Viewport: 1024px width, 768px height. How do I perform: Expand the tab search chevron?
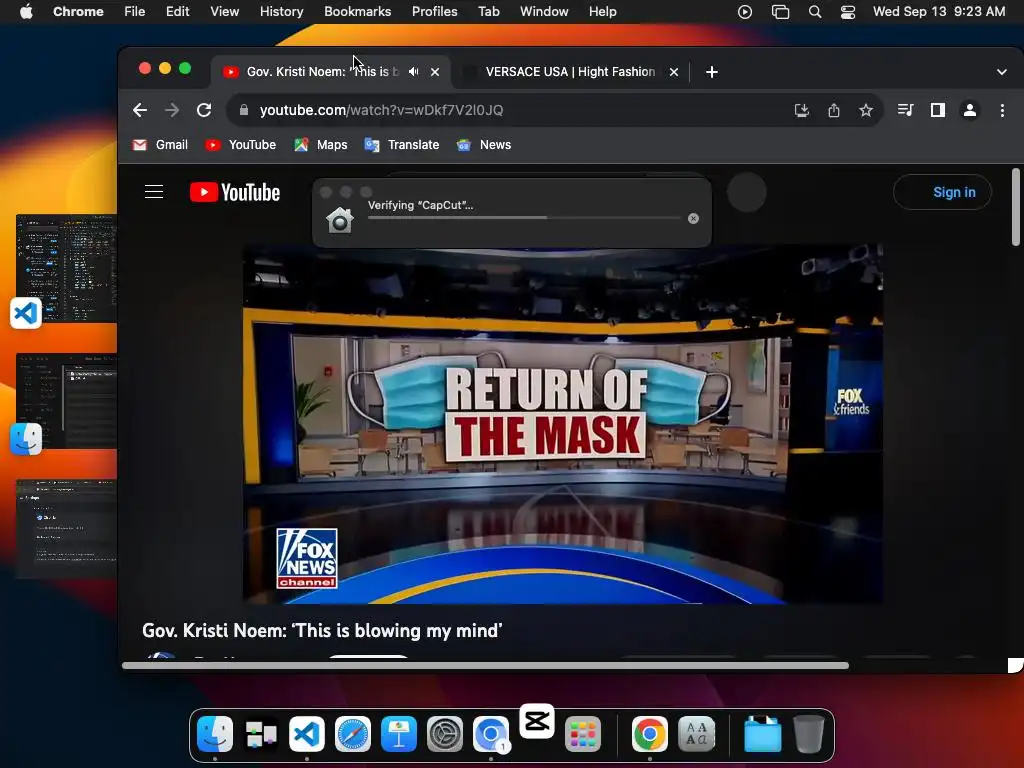point(1002,72)
